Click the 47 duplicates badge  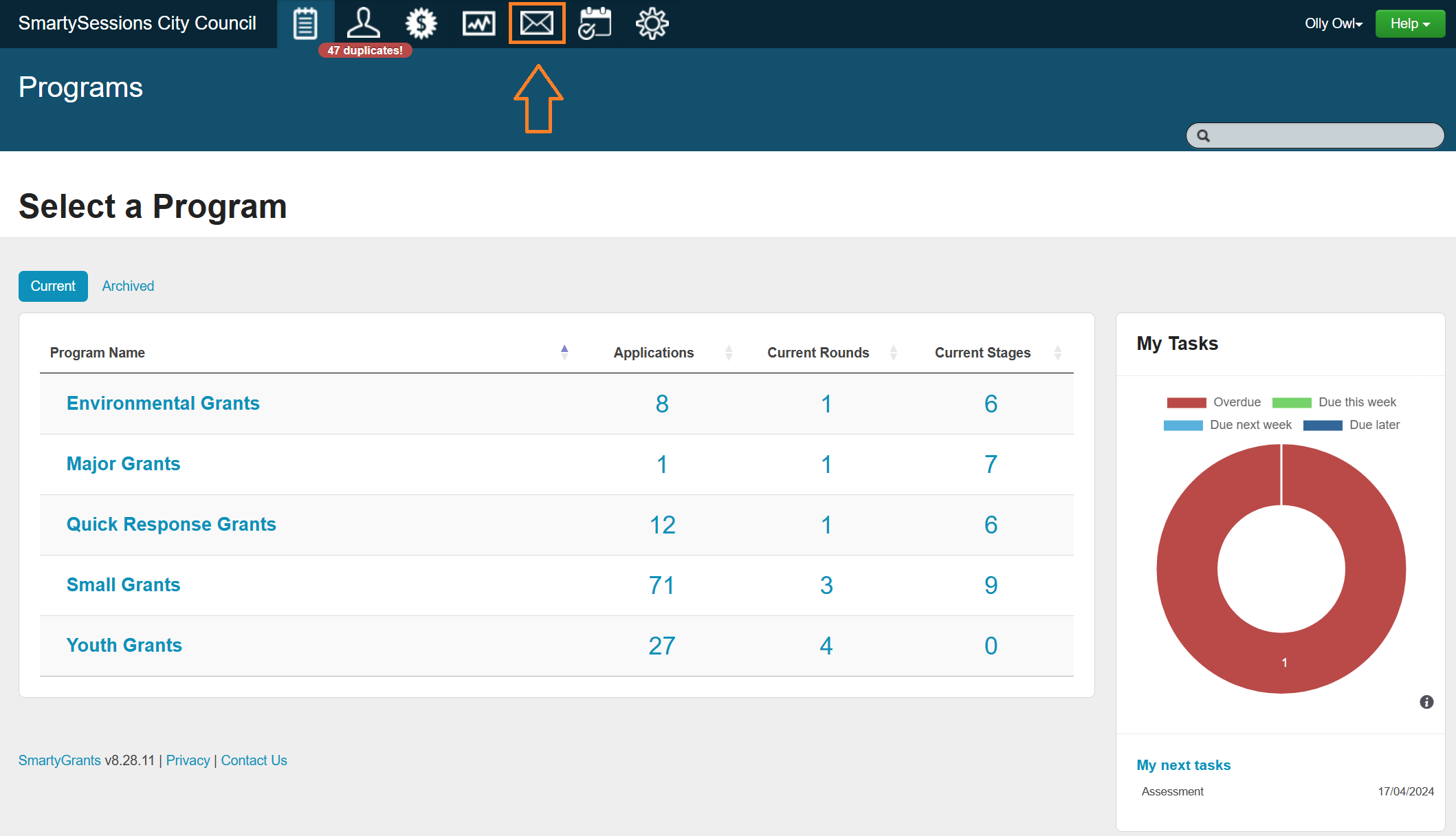pyautogui.click(x=365, y=51)
